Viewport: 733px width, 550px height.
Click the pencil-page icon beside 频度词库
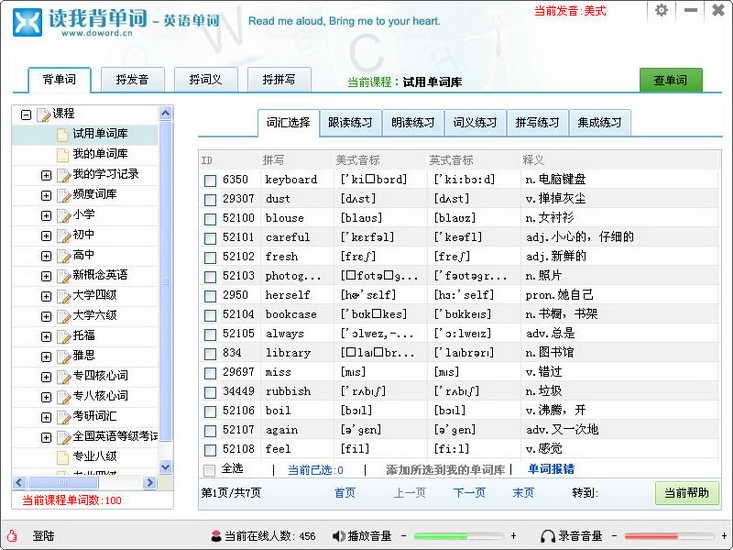coord(64,195)
